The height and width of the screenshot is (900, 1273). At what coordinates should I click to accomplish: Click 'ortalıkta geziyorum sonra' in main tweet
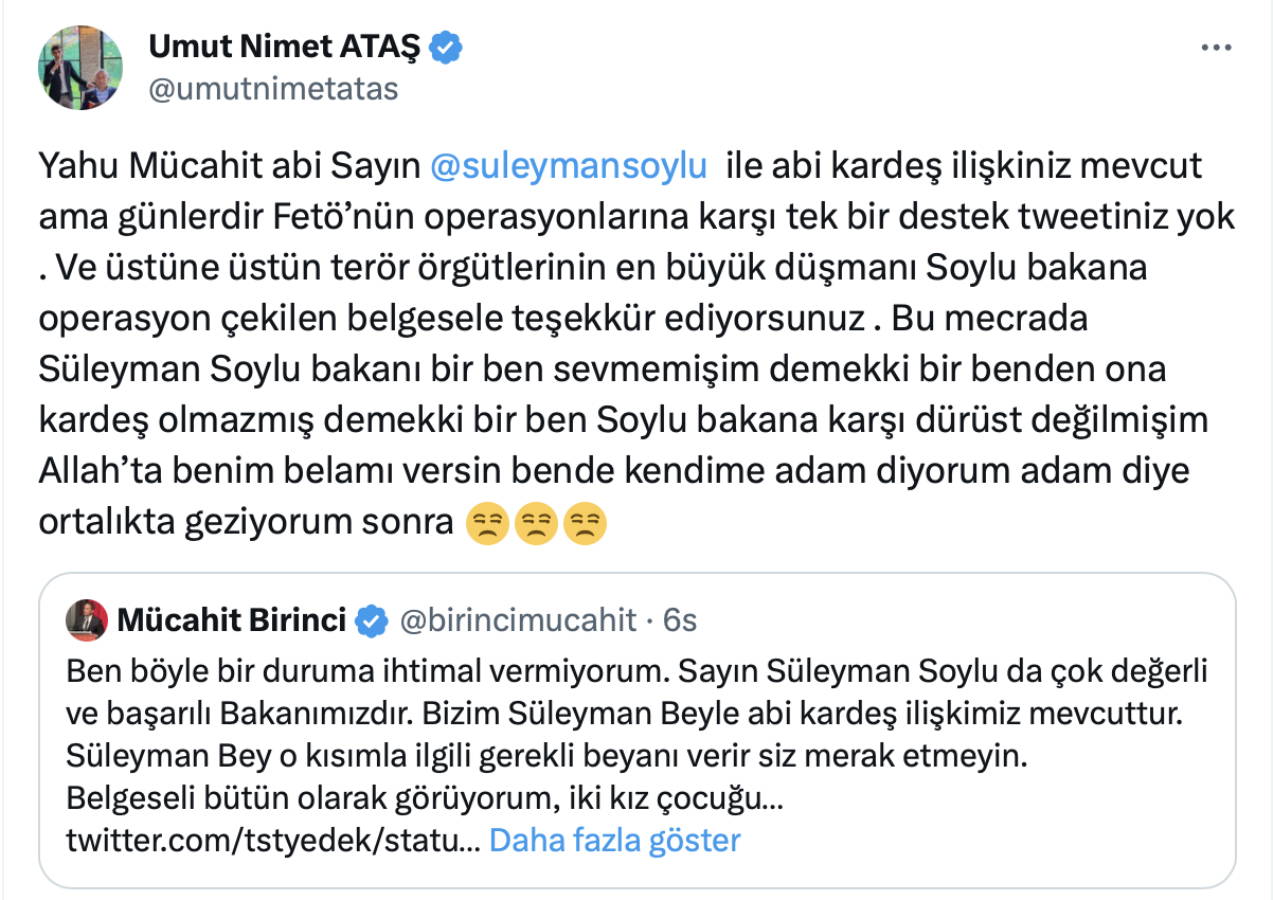tap(246, 522)
